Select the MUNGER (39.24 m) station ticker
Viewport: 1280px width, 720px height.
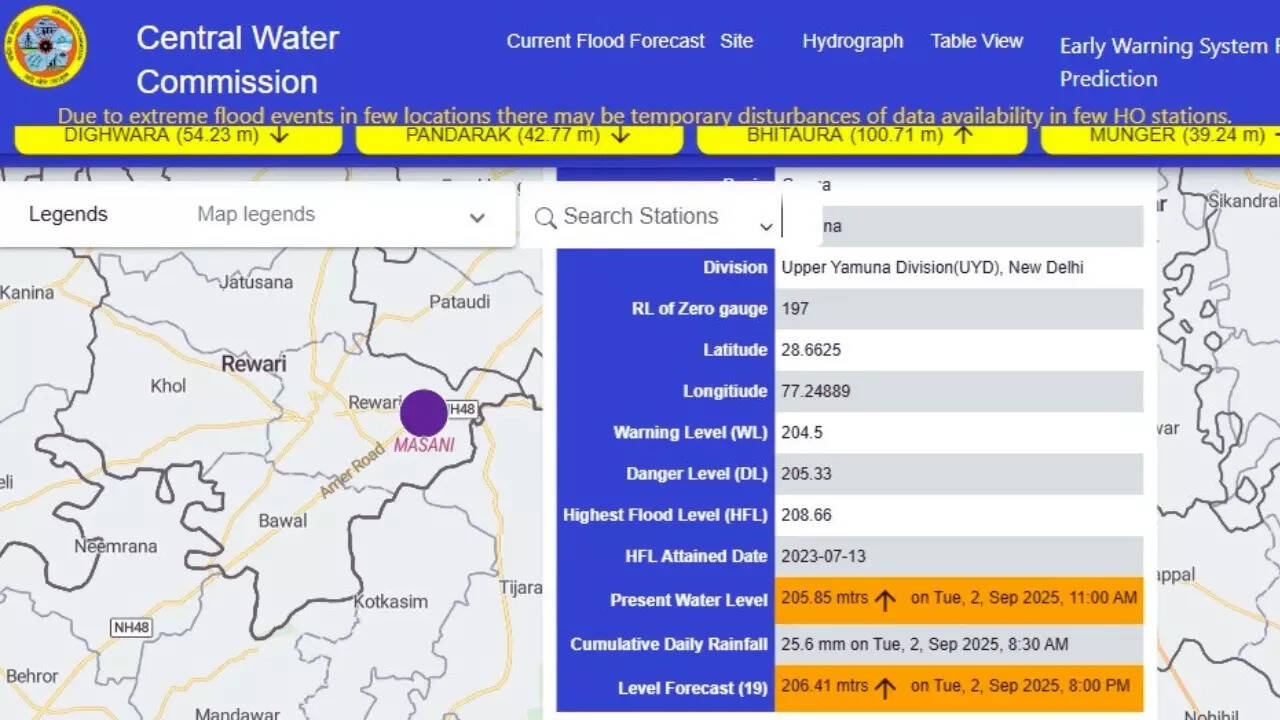1160,136
